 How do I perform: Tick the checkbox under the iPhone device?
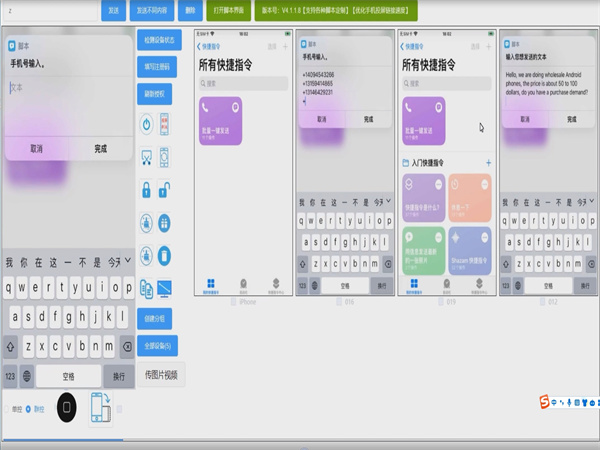click(x=234, y=301)
